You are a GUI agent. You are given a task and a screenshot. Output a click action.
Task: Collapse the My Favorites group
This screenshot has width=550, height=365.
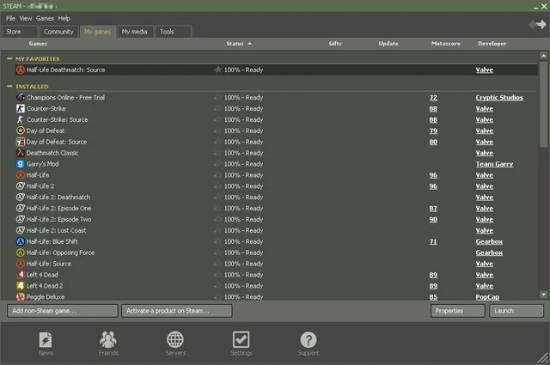click(x=9, y=59)
